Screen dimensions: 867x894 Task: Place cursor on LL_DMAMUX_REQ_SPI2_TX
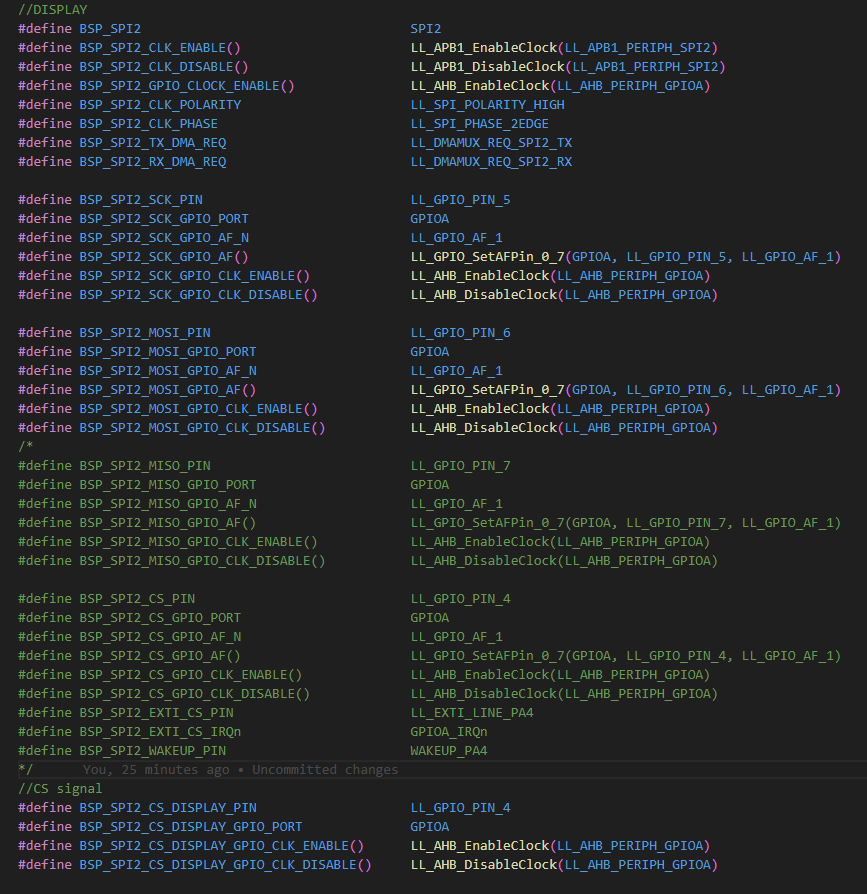pyautogui.click(x=491, y=143)
